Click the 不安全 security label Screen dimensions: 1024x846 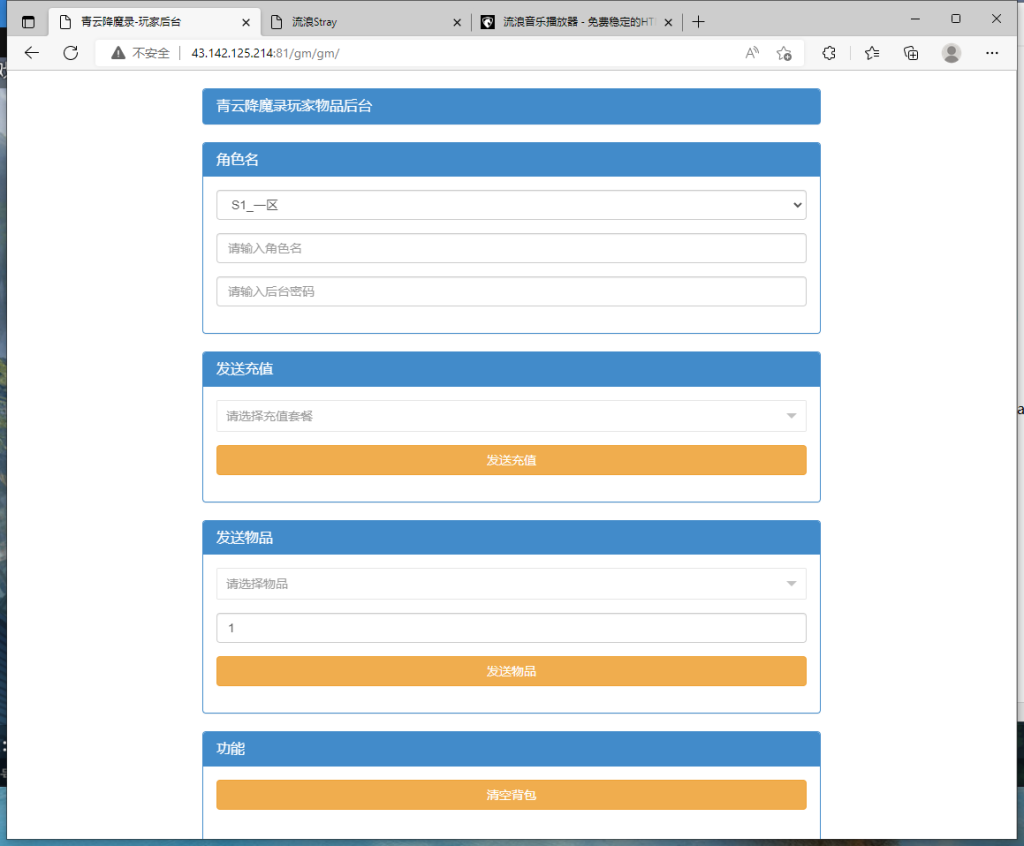coord(151,53)
